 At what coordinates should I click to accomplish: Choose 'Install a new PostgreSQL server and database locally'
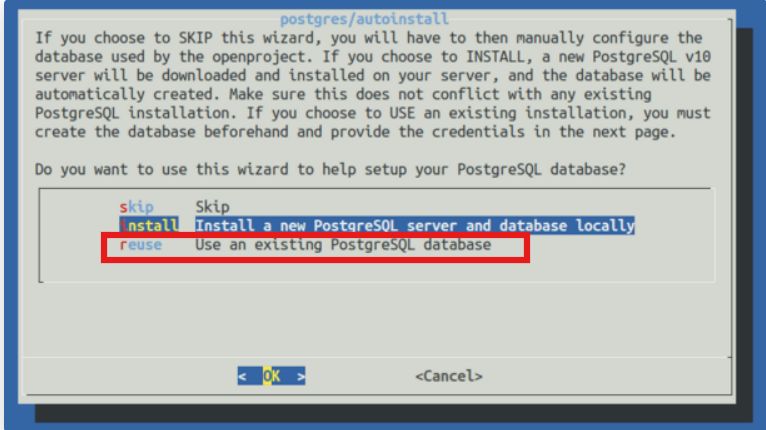[414, 226]
